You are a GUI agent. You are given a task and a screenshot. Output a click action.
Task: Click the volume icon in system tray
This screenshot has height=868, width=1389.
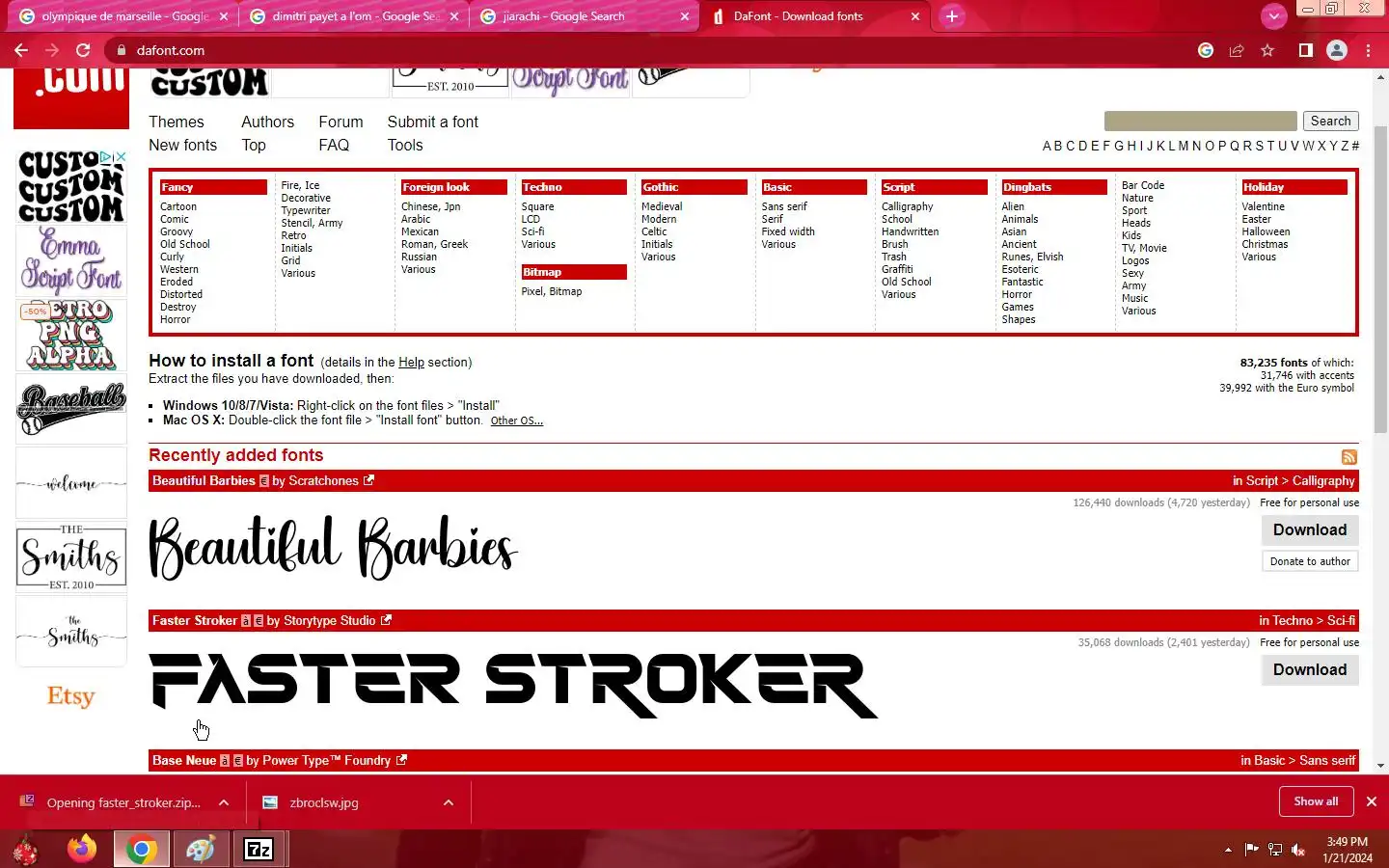pyautogui.click(x=1298, y=850)
